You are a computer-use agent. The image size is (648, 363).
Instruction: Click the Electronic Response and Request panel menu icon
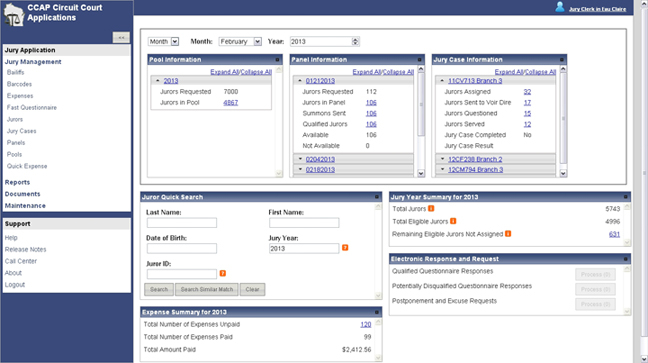[x=625, y=259]
